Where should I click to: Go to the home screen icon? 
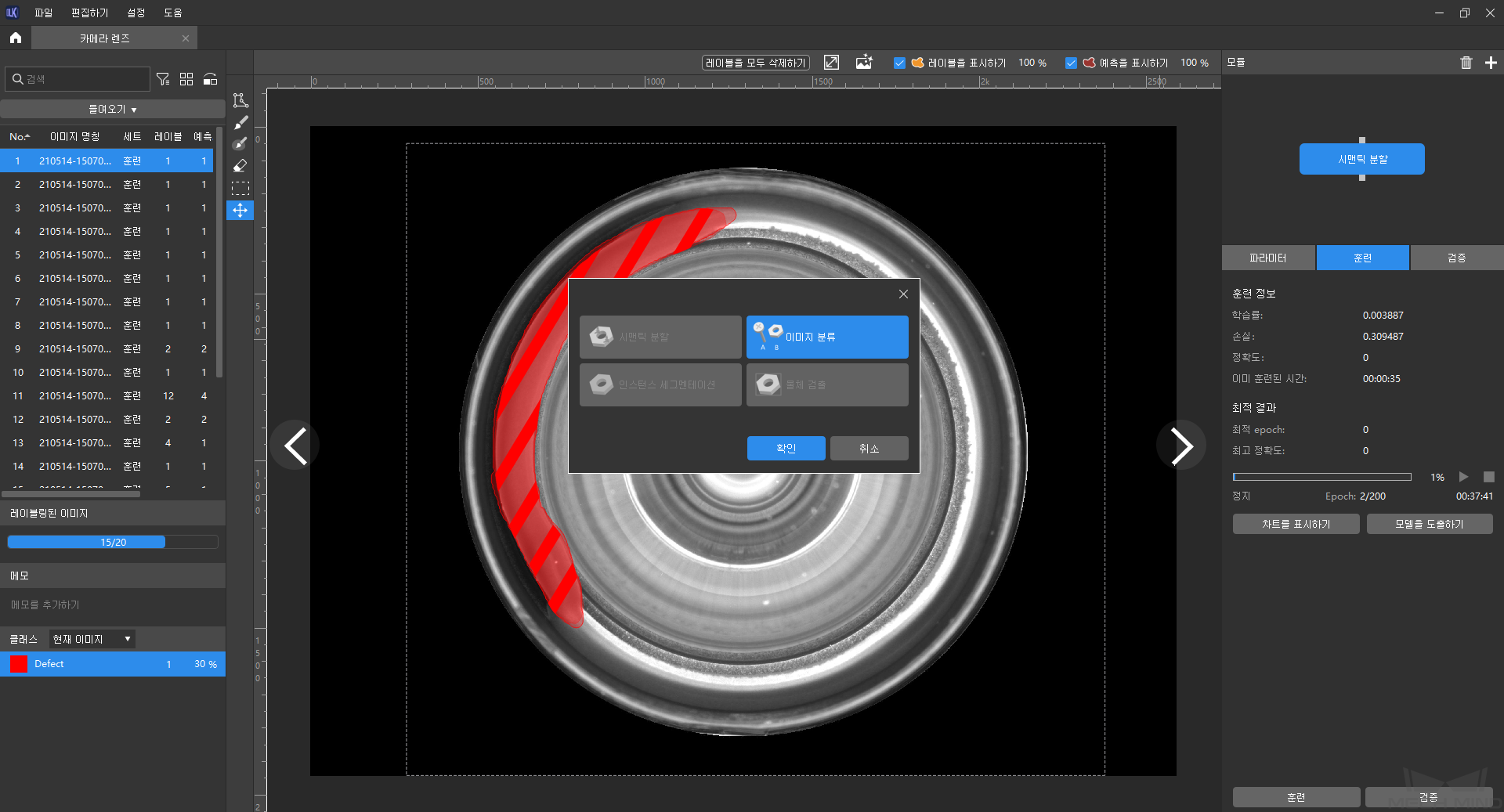(16, 38)
